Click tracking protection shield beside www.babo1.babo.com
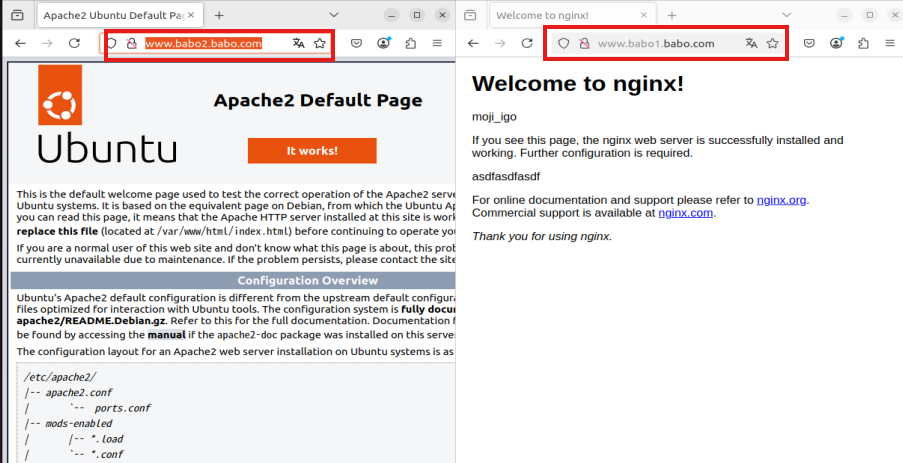 point(563,44)
